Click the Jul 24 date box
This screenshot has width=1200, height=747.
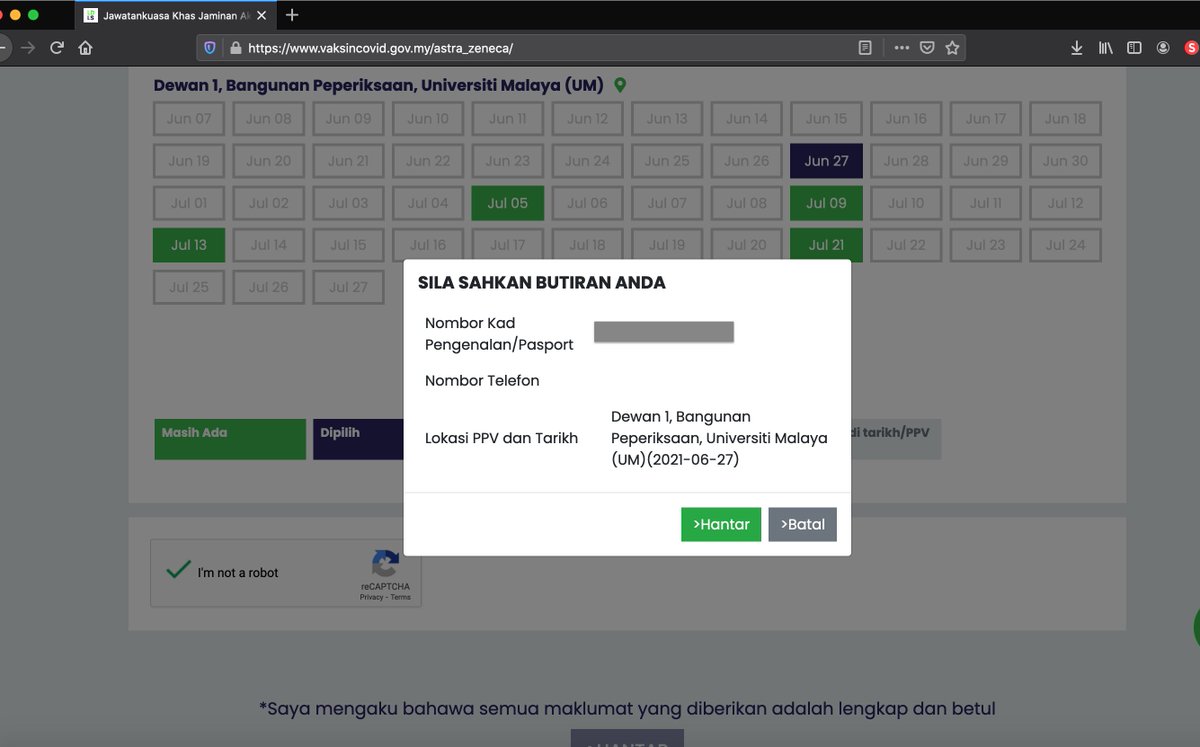coord(1065,245)
